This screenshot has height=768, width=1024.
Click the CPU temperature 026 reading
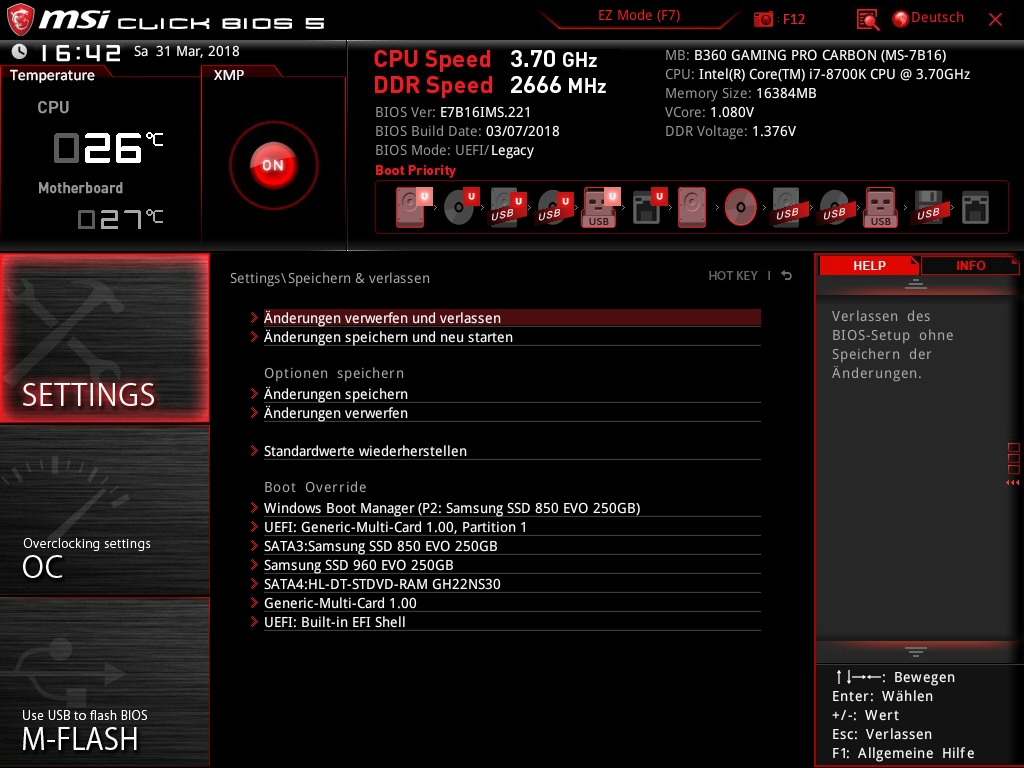[x=108, y=147]
